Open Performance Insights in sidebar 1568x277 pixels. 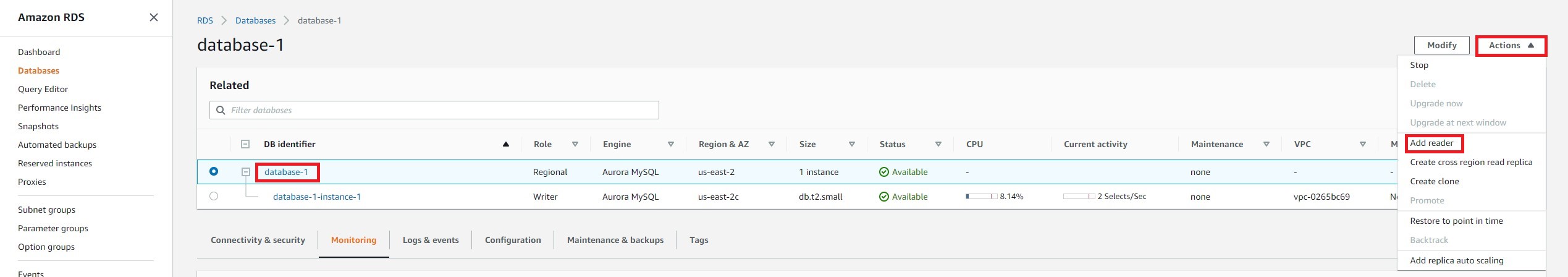[59, 108]
